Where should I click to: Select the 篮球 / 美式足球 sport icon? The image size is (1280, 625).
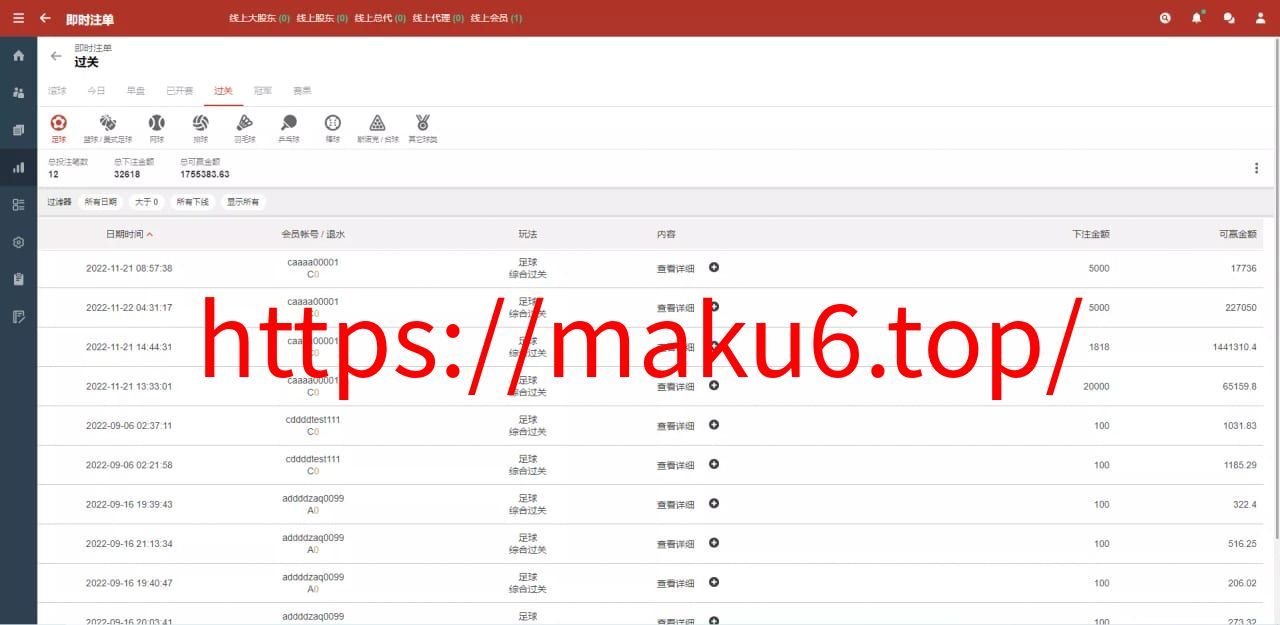coord(107,128)
